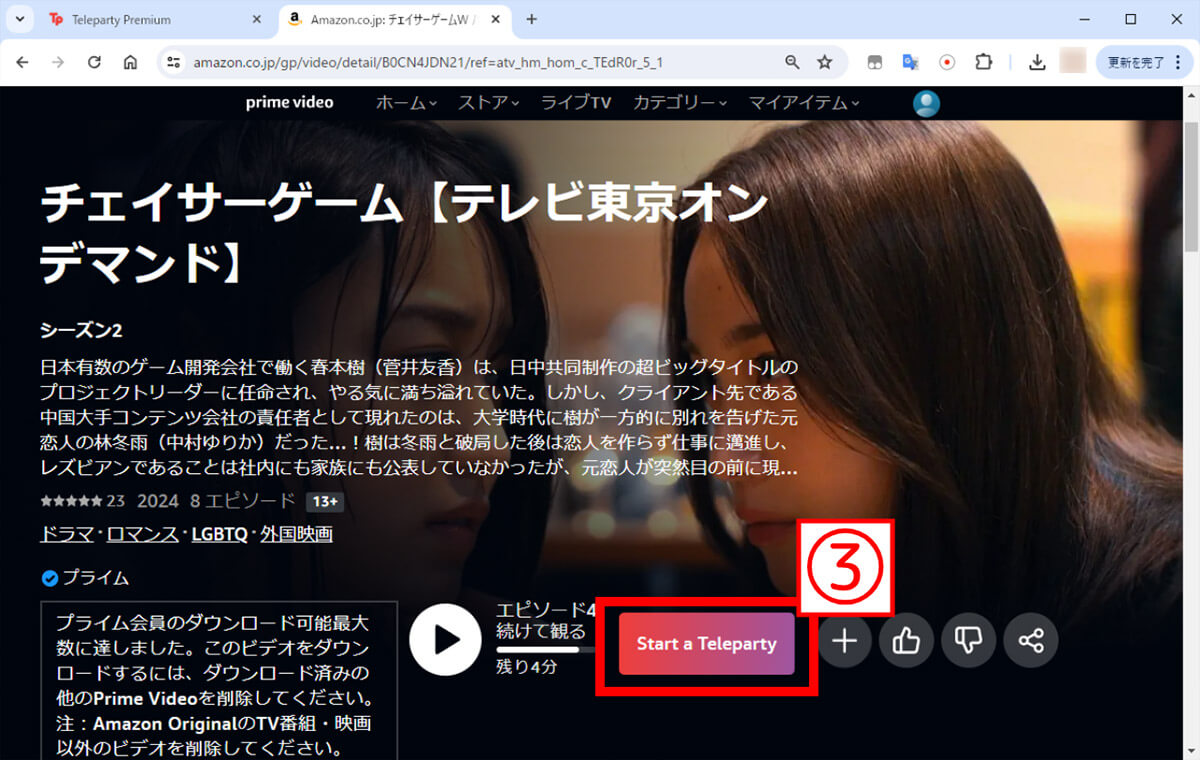
Task: Open the ドラマ genre link
Action: 66,534
